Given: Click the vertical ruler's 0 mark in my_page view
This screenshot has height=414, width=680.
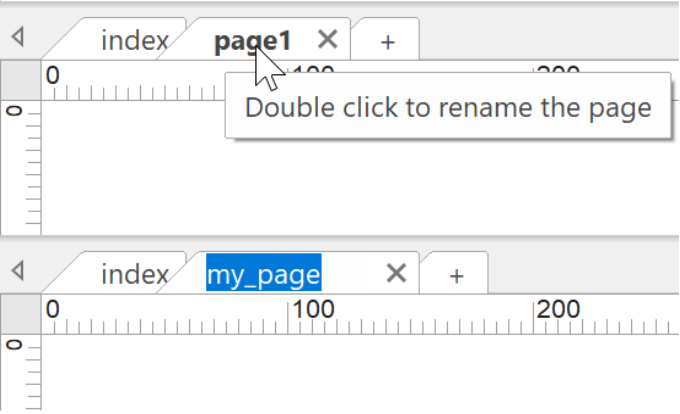Looking at the screenshot, I should [x=14, y=345].
